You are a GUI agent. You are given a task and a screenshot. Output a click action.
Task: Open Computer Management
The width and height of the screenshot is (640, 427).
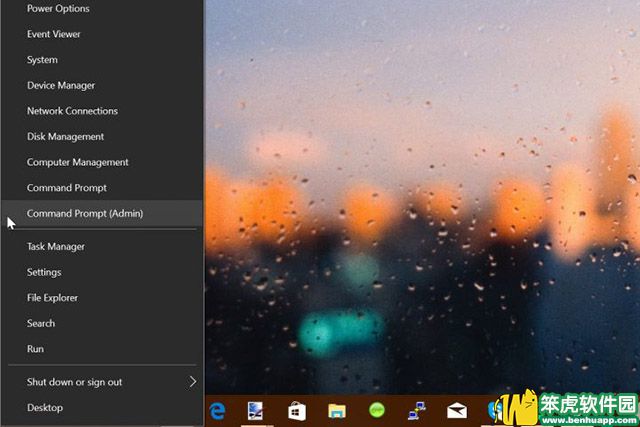[77, 162]
